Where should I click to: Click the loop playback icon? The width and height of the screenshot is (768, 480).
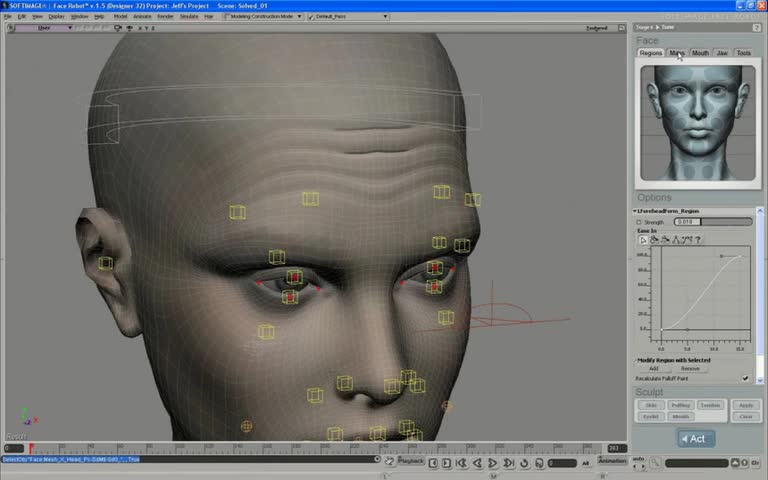[526, 463]
